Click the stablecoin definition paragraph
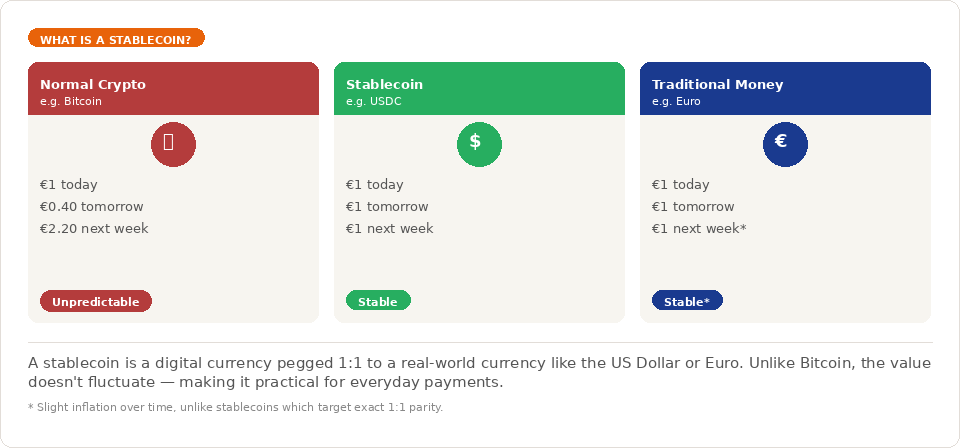 [480, 372]
